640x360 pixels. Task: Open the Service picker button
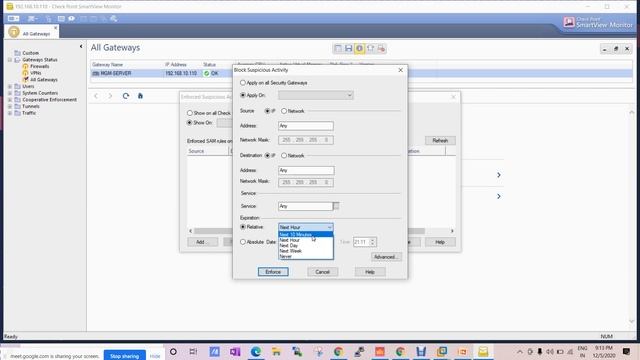tap(336, 206)
